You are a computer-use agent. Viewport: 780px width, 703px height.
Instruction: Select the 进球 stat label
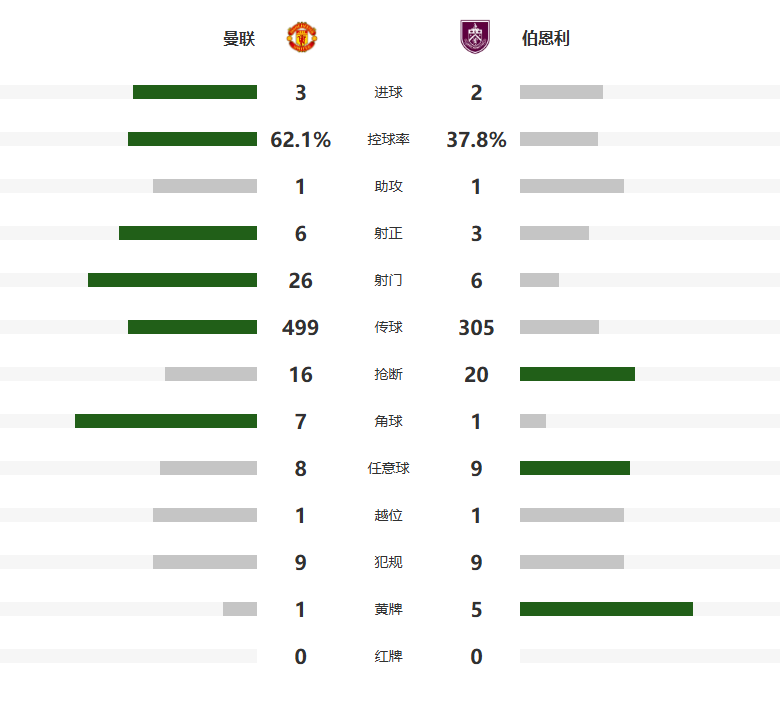[389, 92]
